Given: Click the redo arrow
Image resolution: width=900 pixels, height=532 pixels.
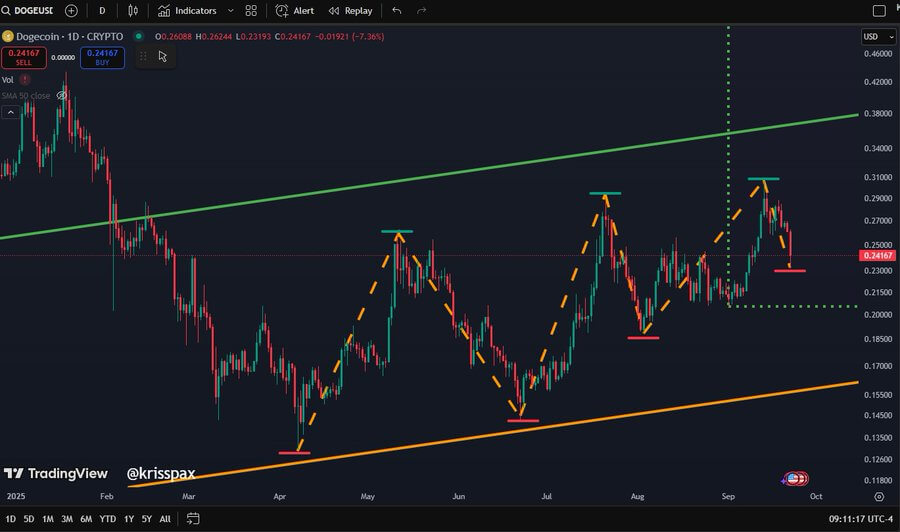Looking at the screenshot, I should (x=421, y=11).
